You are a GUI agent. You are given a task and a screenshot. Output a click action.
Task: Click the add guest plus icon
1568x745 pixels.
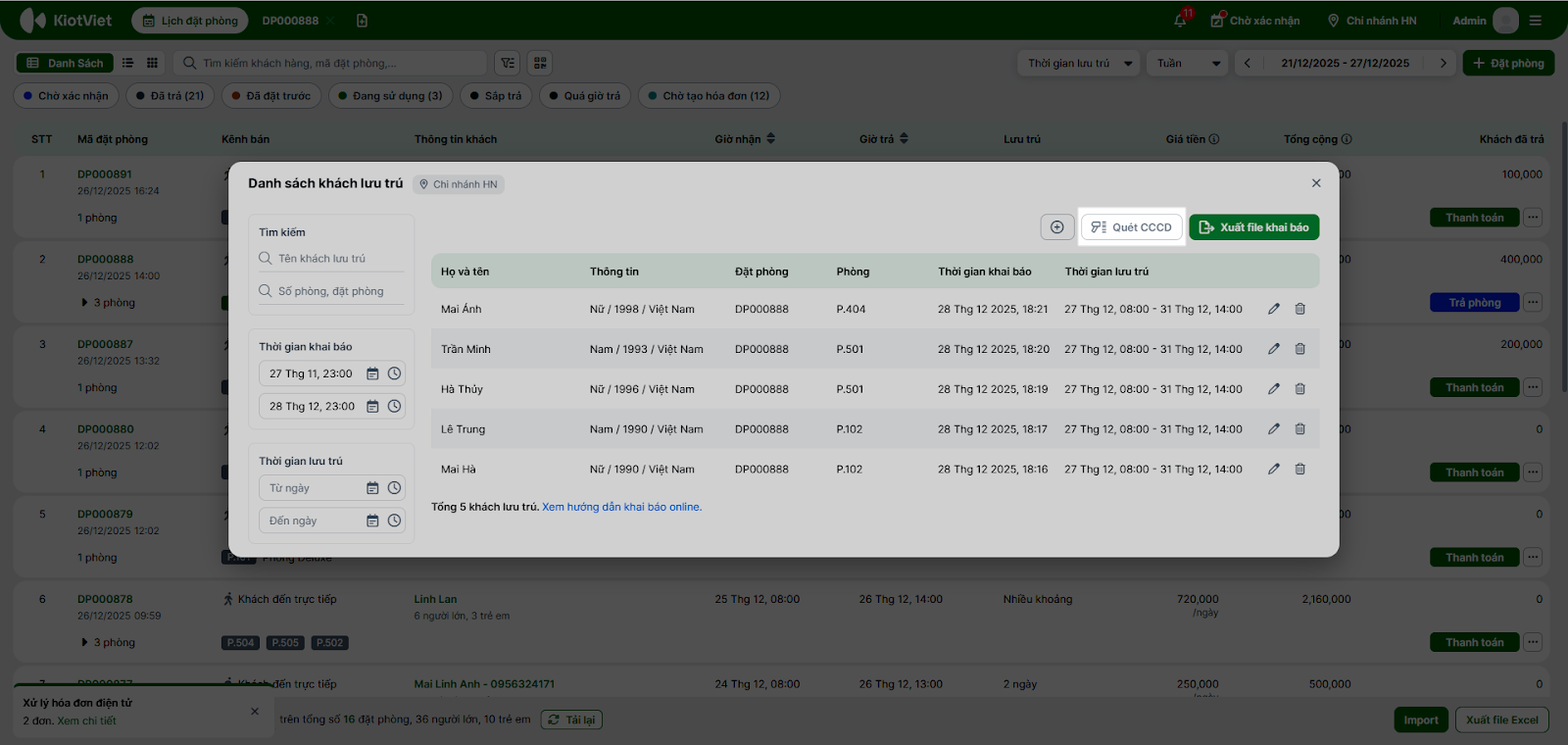coord(1056,227)
